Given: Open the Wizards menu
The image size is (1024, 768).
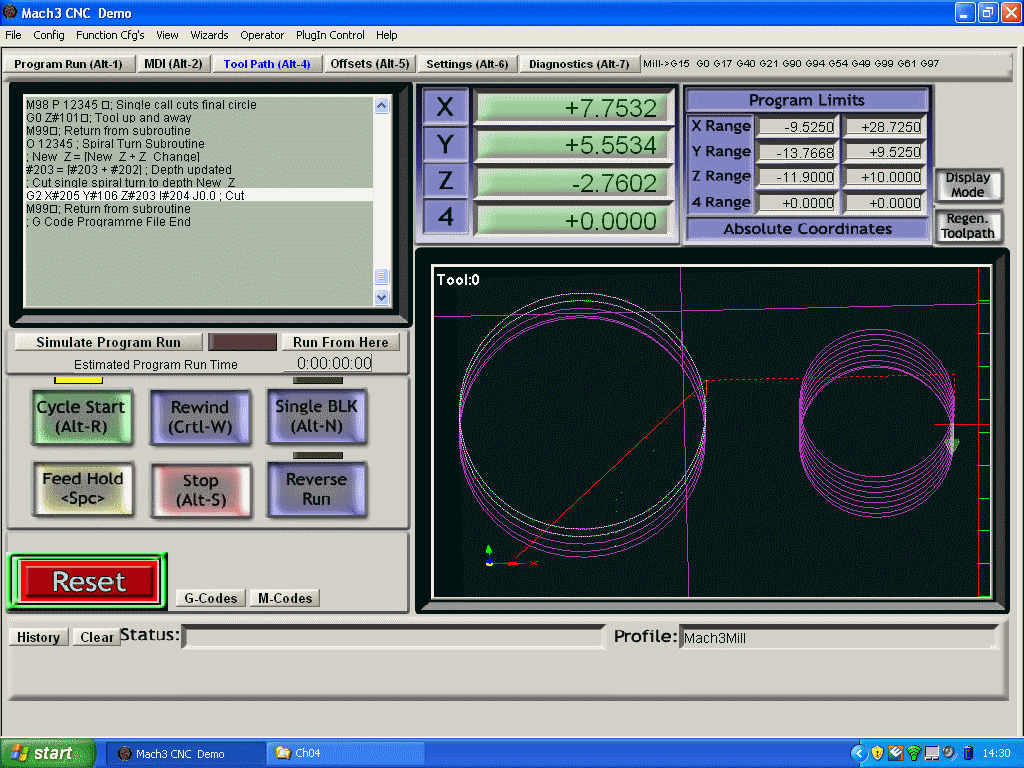Looking at the screenshot, I should click(209, 35).
